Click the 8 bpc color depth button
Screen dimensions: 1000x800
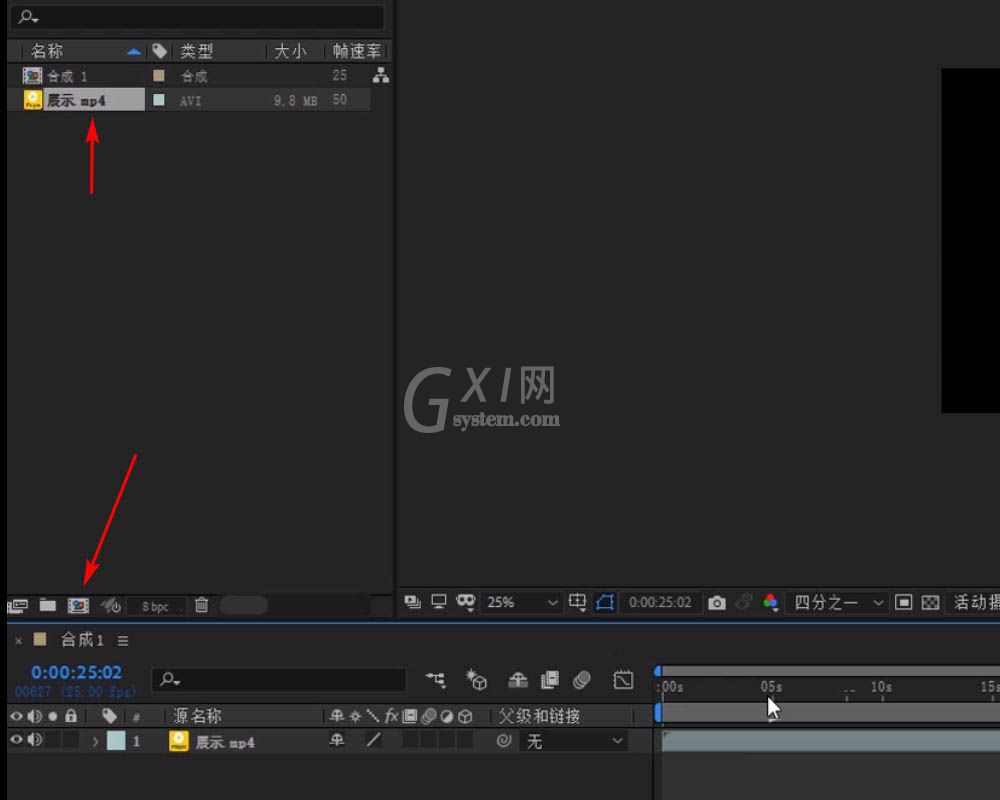pyautogui.click(x=156, y=606)
